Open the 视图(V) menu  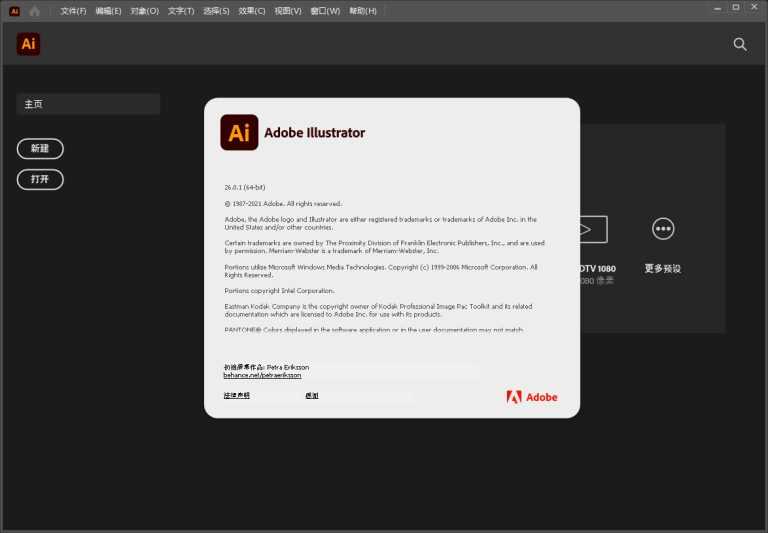[x=288, y=11]
